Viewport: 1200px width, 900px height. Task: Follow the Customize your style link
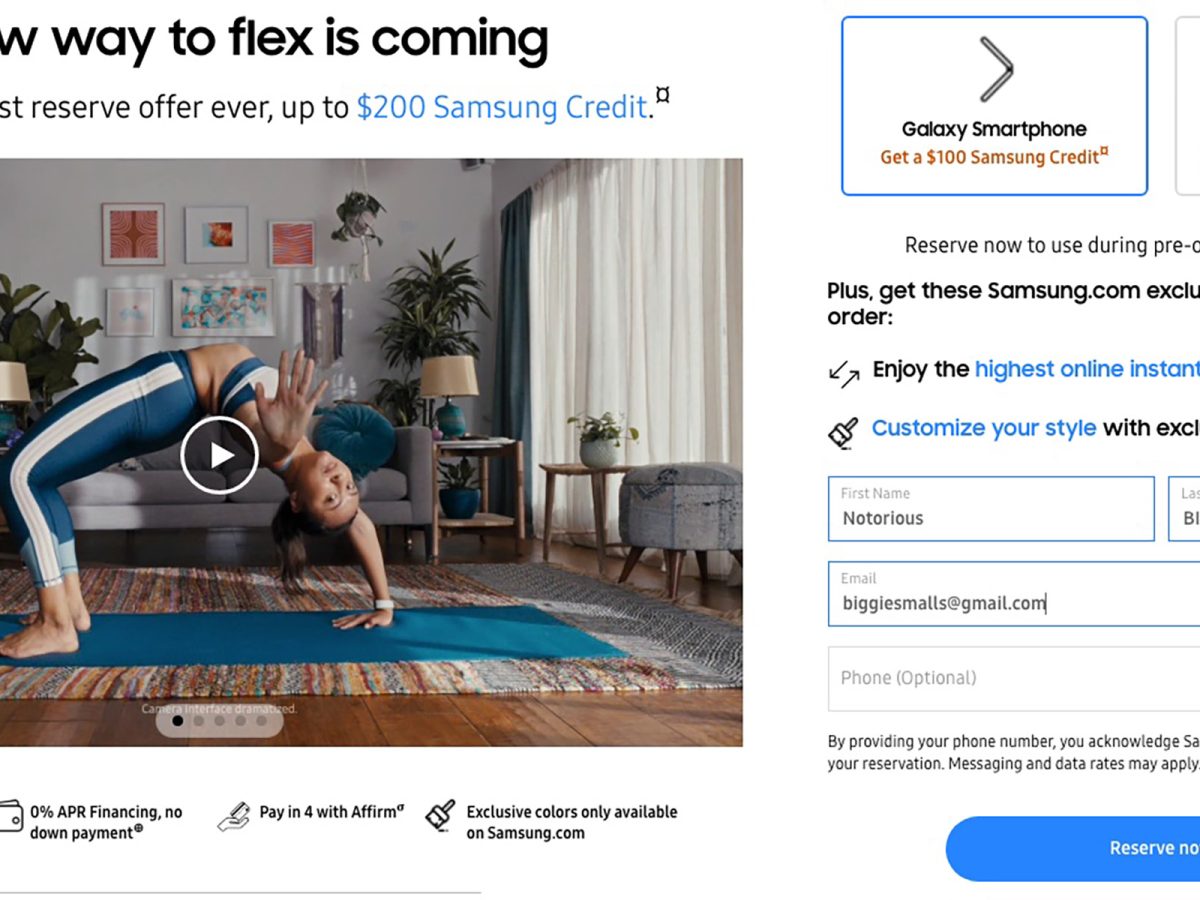(984, 428)
